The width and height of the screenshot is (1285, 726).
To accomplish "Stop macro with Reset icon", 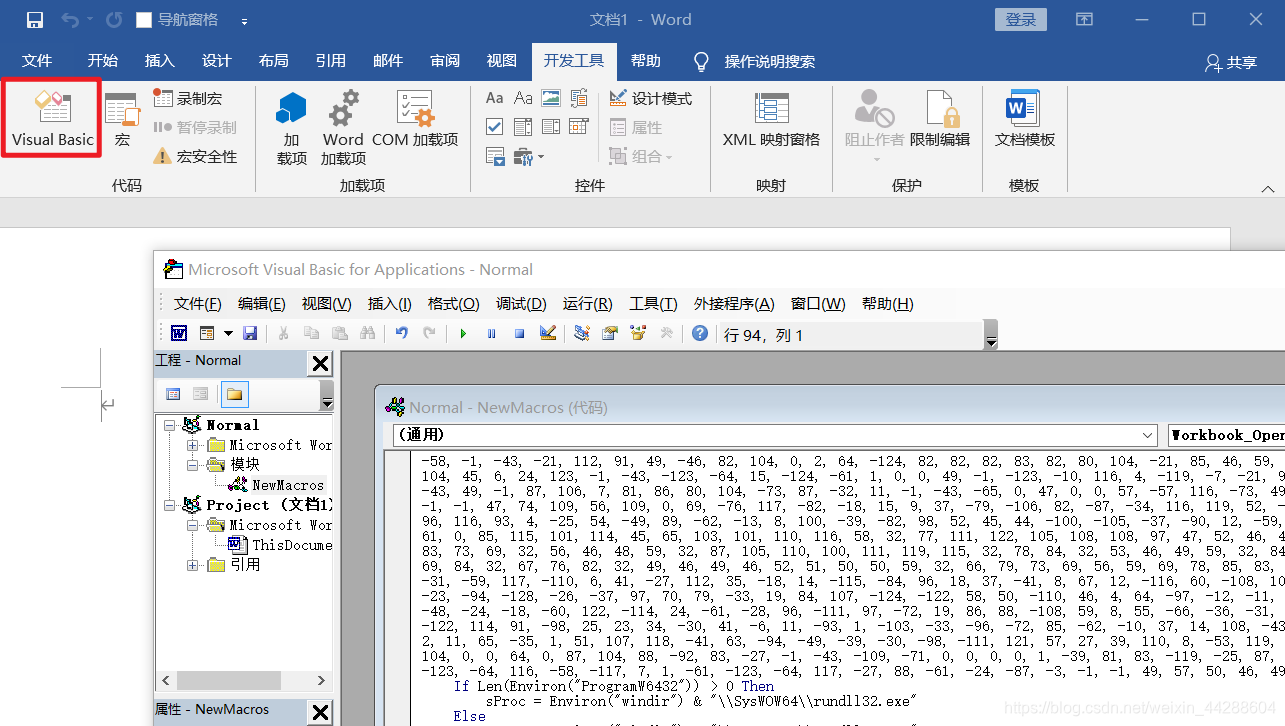I will click(519, 334).
